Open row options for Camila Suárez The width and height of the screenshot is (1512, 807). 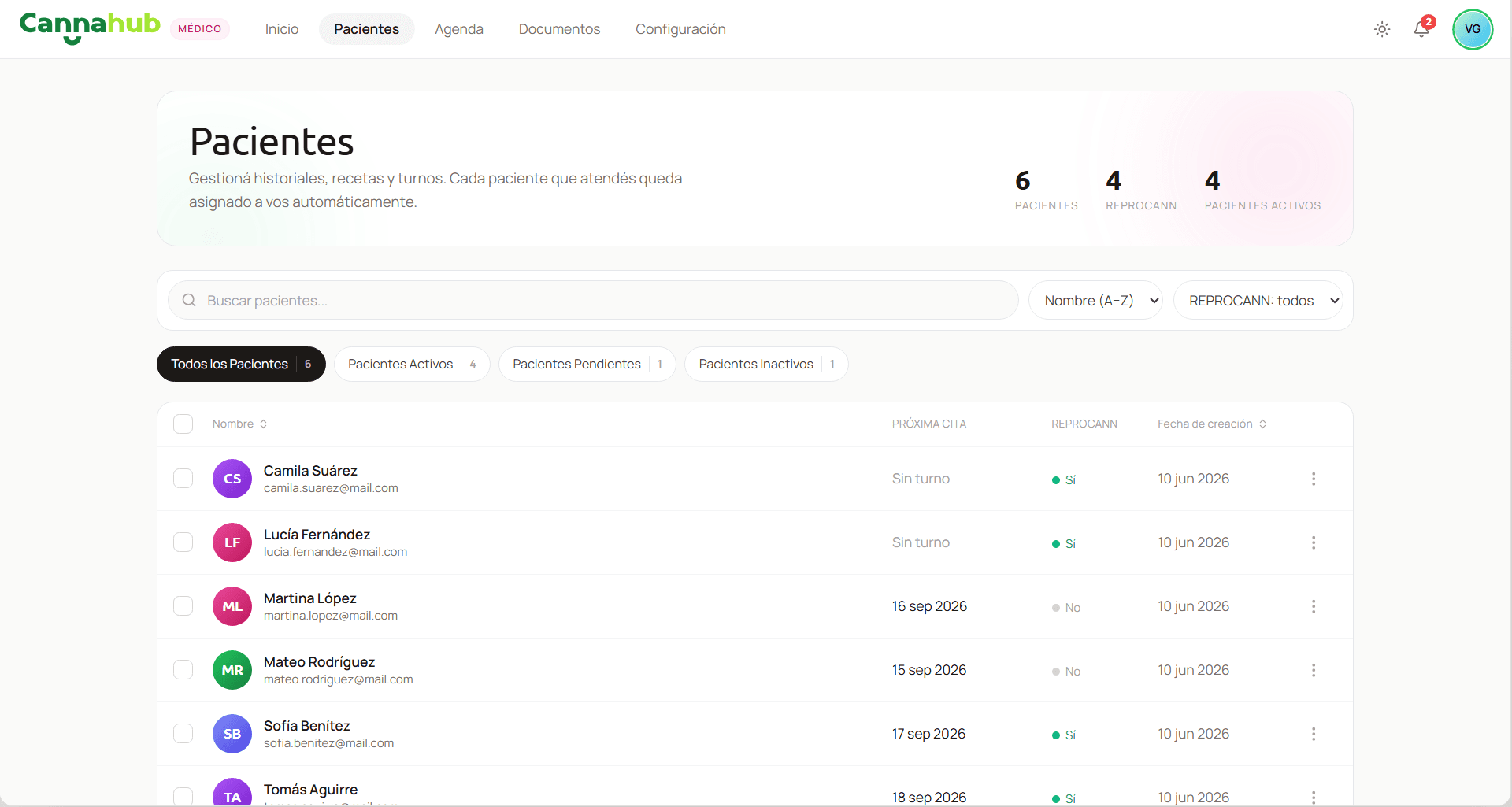(x=1314, y=479)
